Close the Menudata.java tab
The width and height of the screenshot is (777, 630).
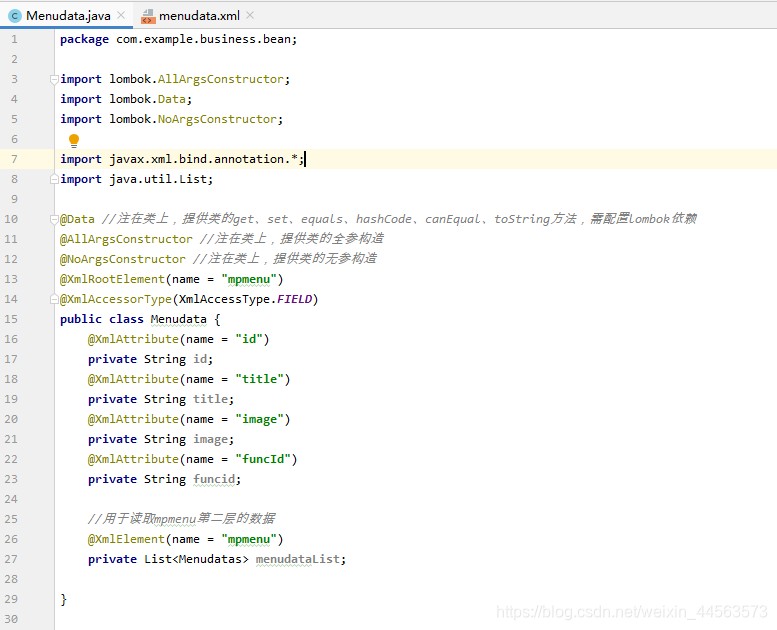tap(121, 15)
